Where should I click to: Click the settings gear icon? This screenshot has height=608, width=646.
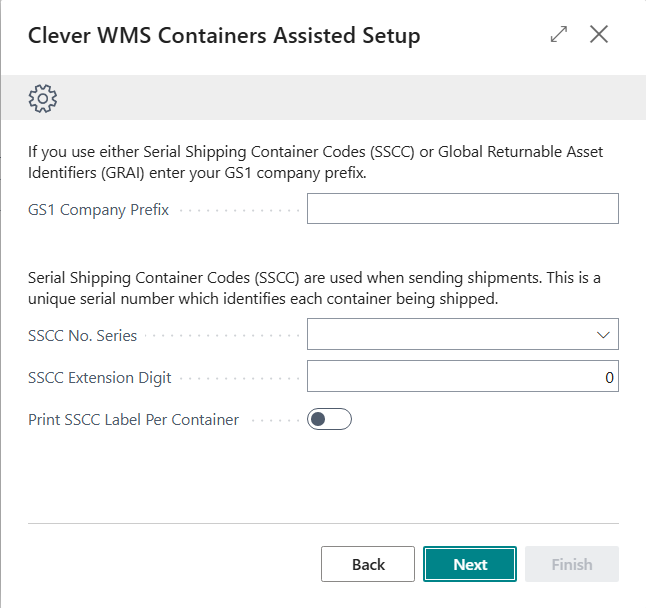43,98
